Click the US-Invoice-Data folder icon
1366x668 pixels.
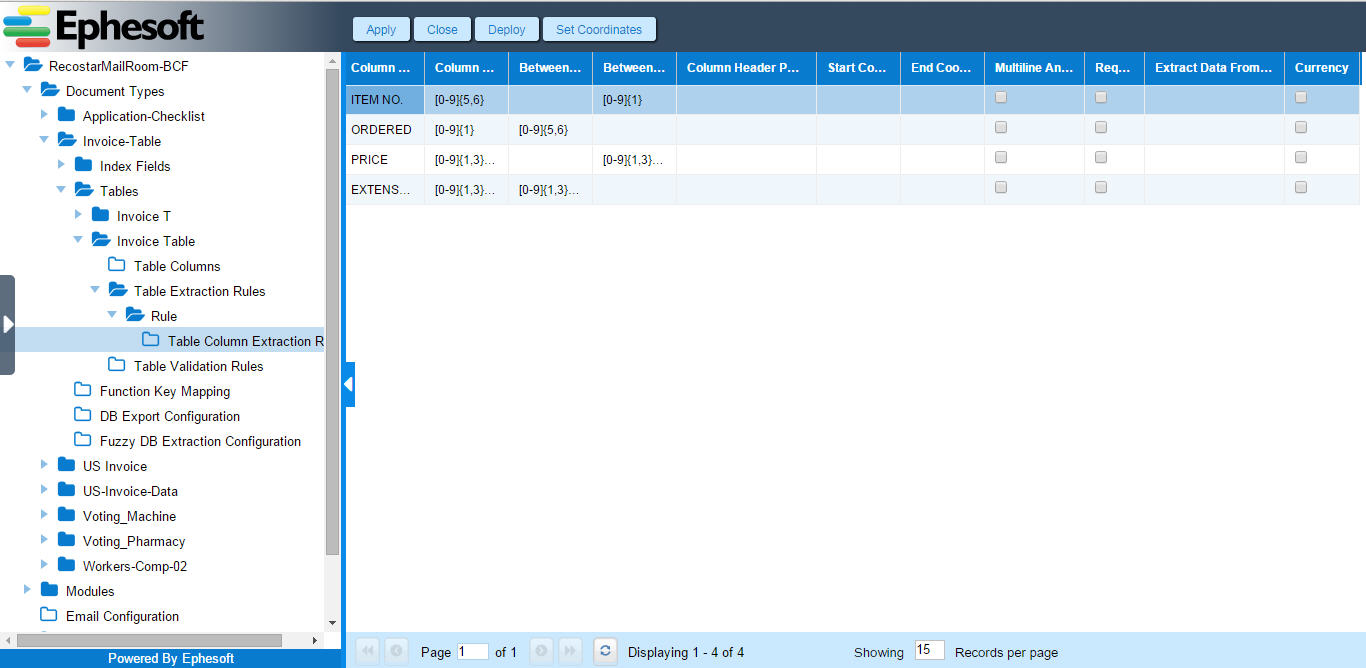click(66, 490)
